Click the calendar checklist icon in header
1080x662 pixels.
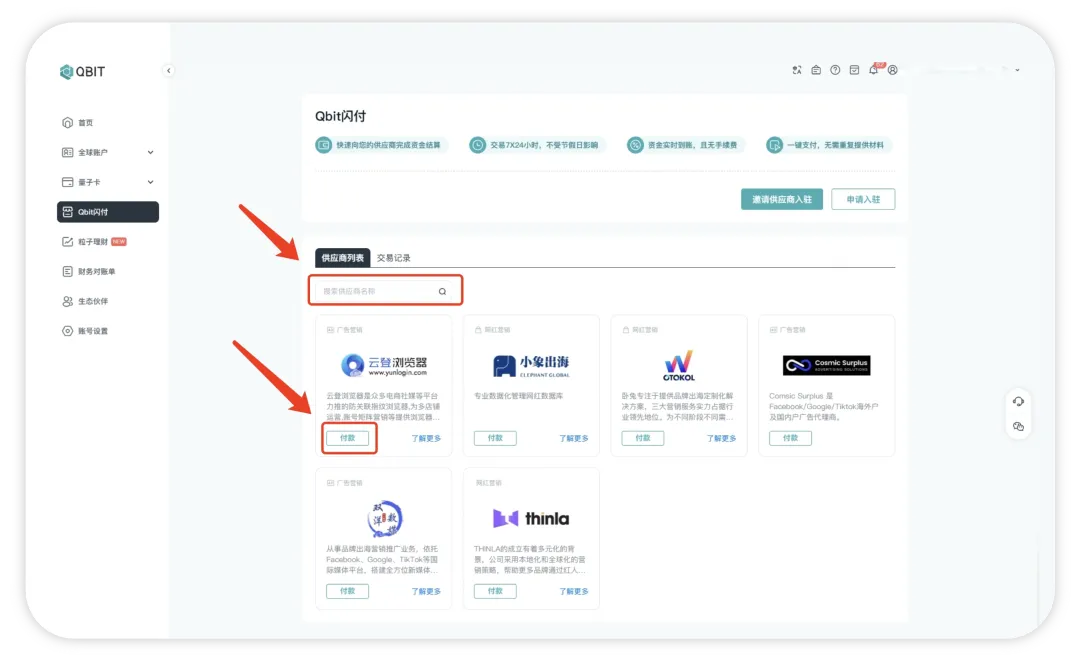[x=854, y=70]
